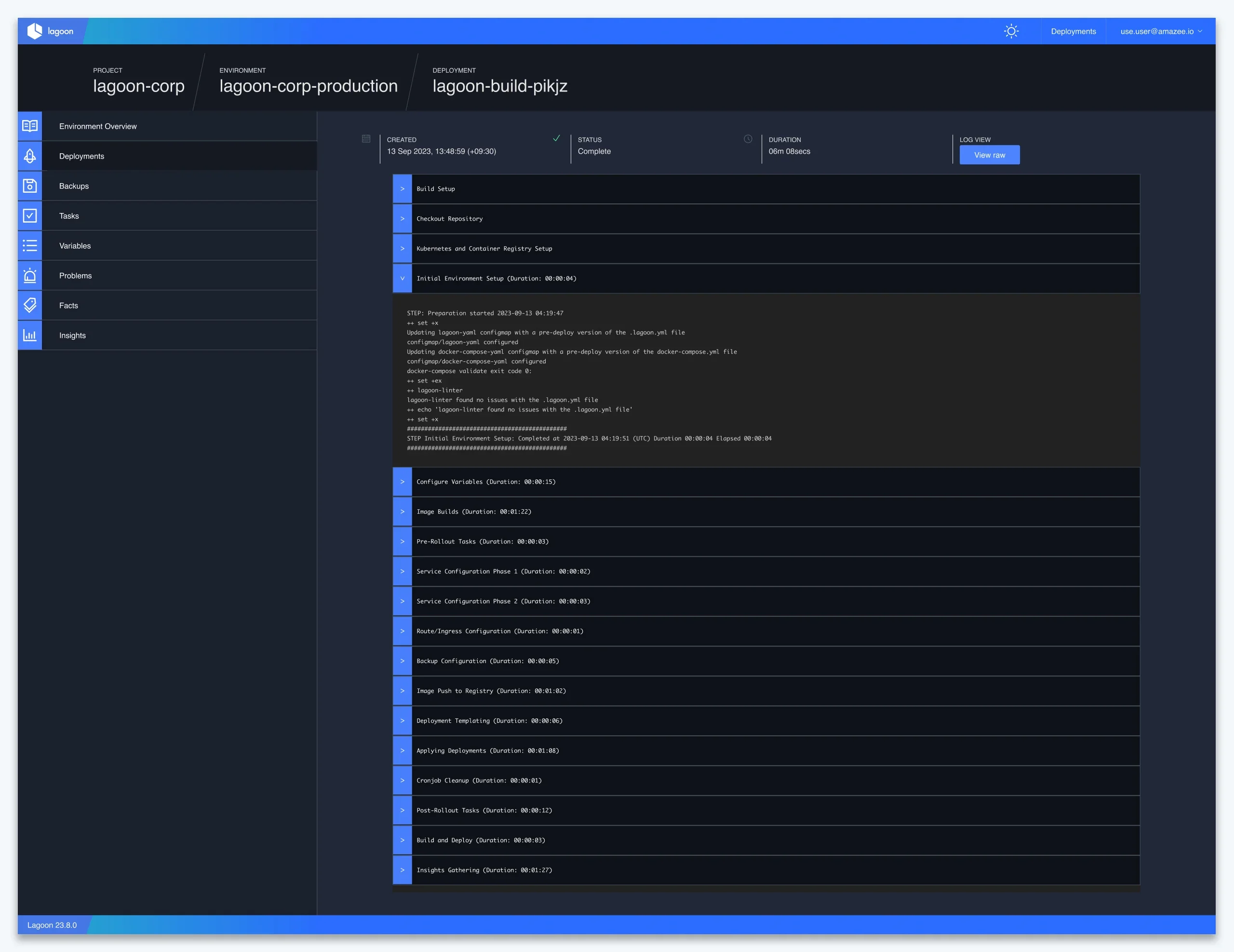Click the Problems alarm icon
1234x952 pixels.
click(x=30, y=276)
